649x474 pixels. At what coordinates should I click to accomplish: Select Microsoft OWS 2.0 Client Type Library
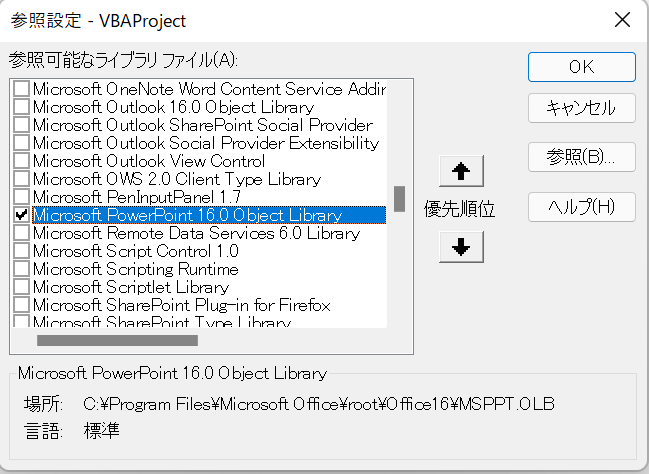(x=177, y=179)
